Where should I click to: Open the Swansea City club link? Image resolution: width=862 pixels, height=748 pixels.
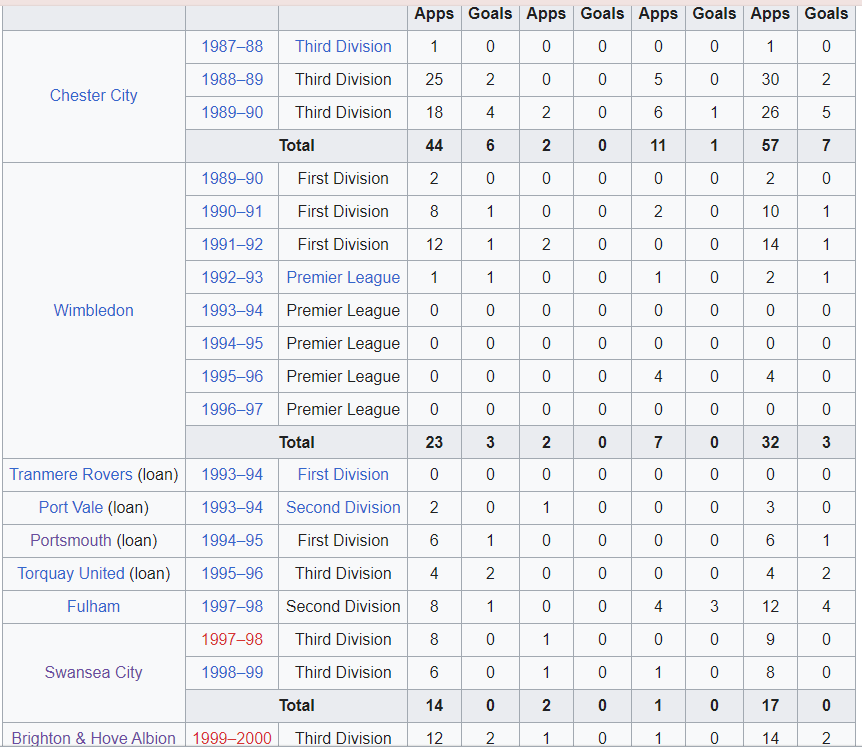(93, 672)
